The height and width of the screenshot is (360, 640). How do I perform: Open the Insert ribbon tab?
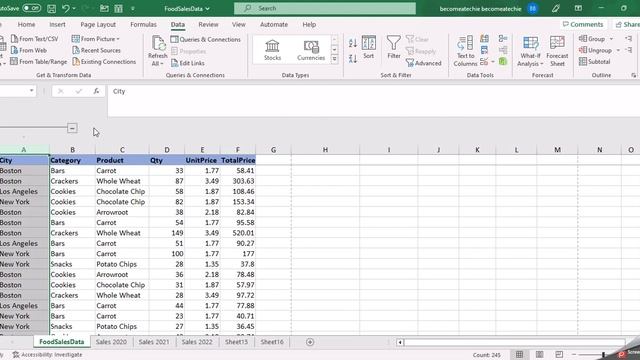click(x=58, y=24)
